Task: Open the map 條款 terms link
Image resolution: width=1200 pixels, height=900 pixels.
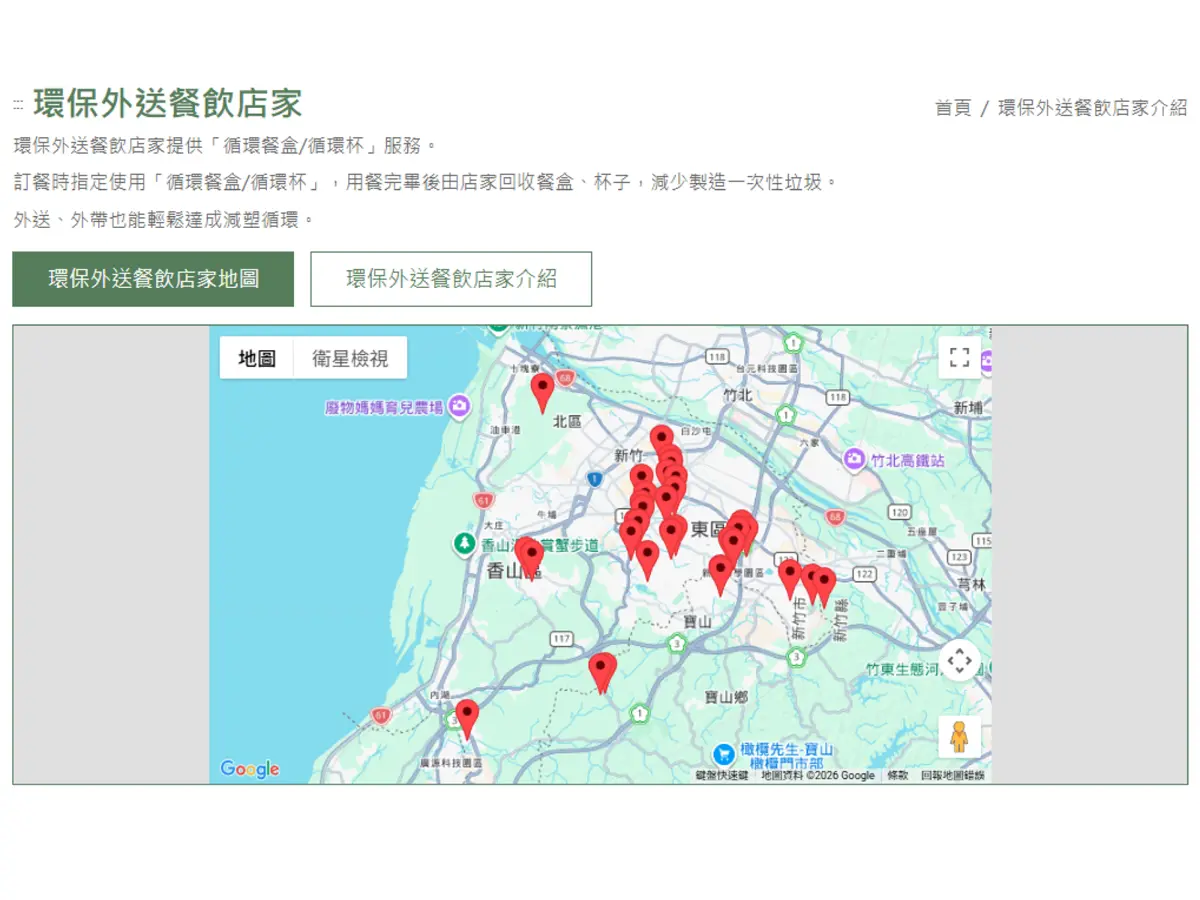Action: click(897, 775)
